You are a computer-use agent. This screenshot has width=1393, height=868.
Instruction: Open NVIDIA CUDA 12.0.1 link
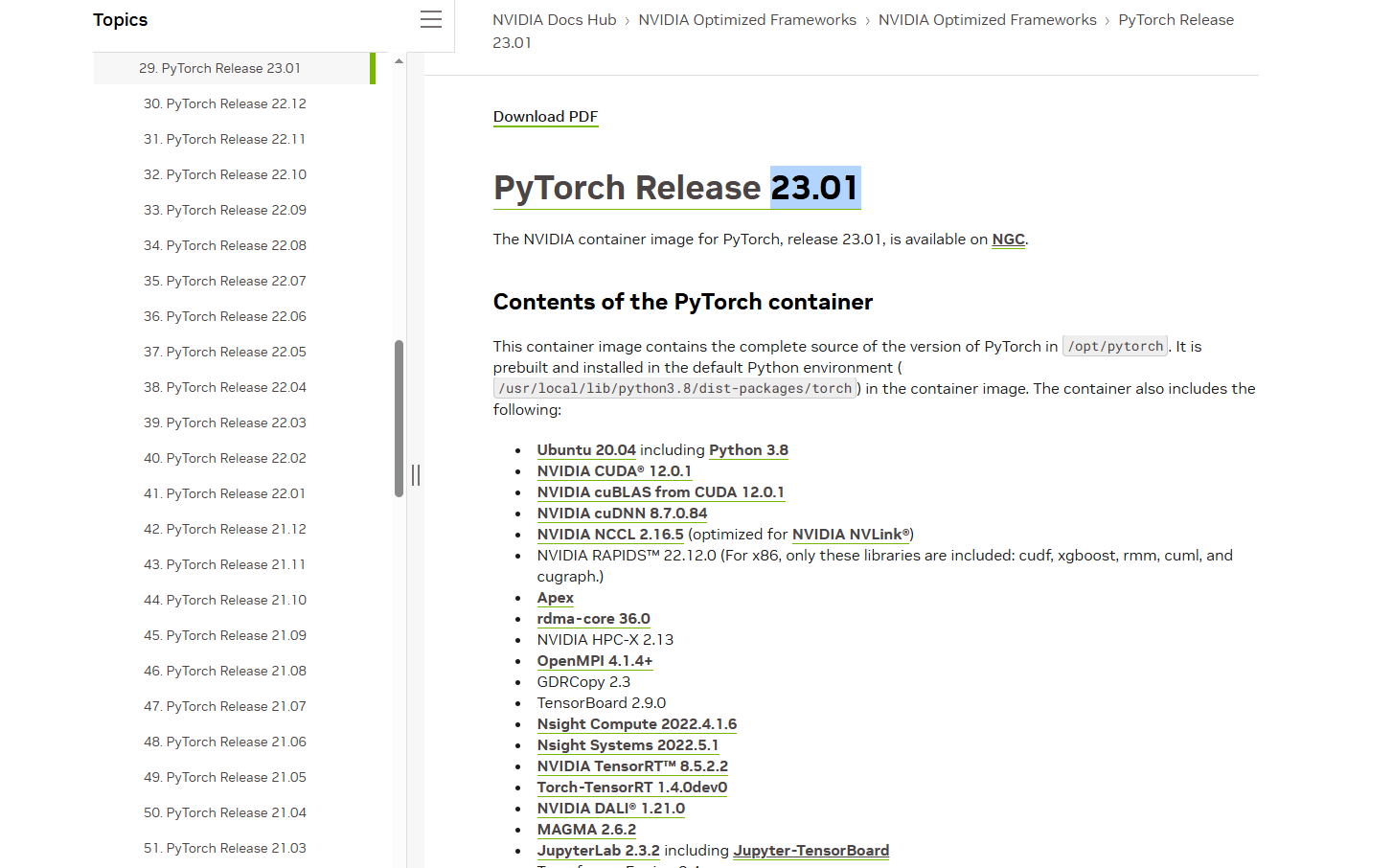click(614, 471)
